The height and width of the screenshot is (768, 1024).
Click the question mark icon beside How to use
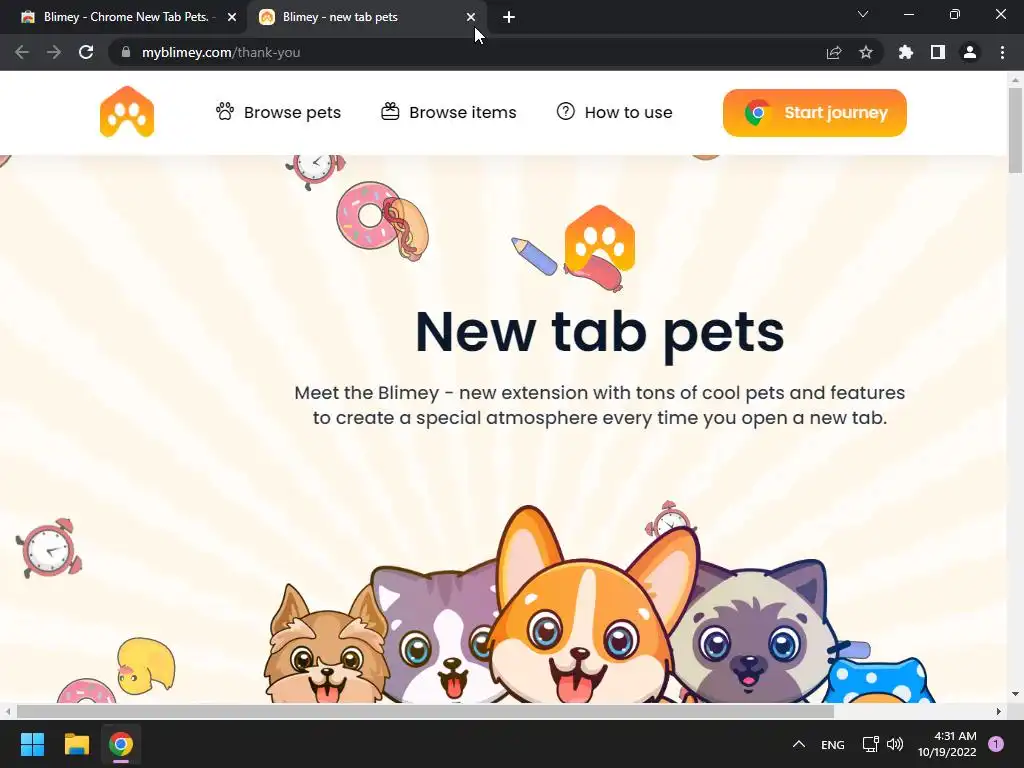[x=566, y=111]
